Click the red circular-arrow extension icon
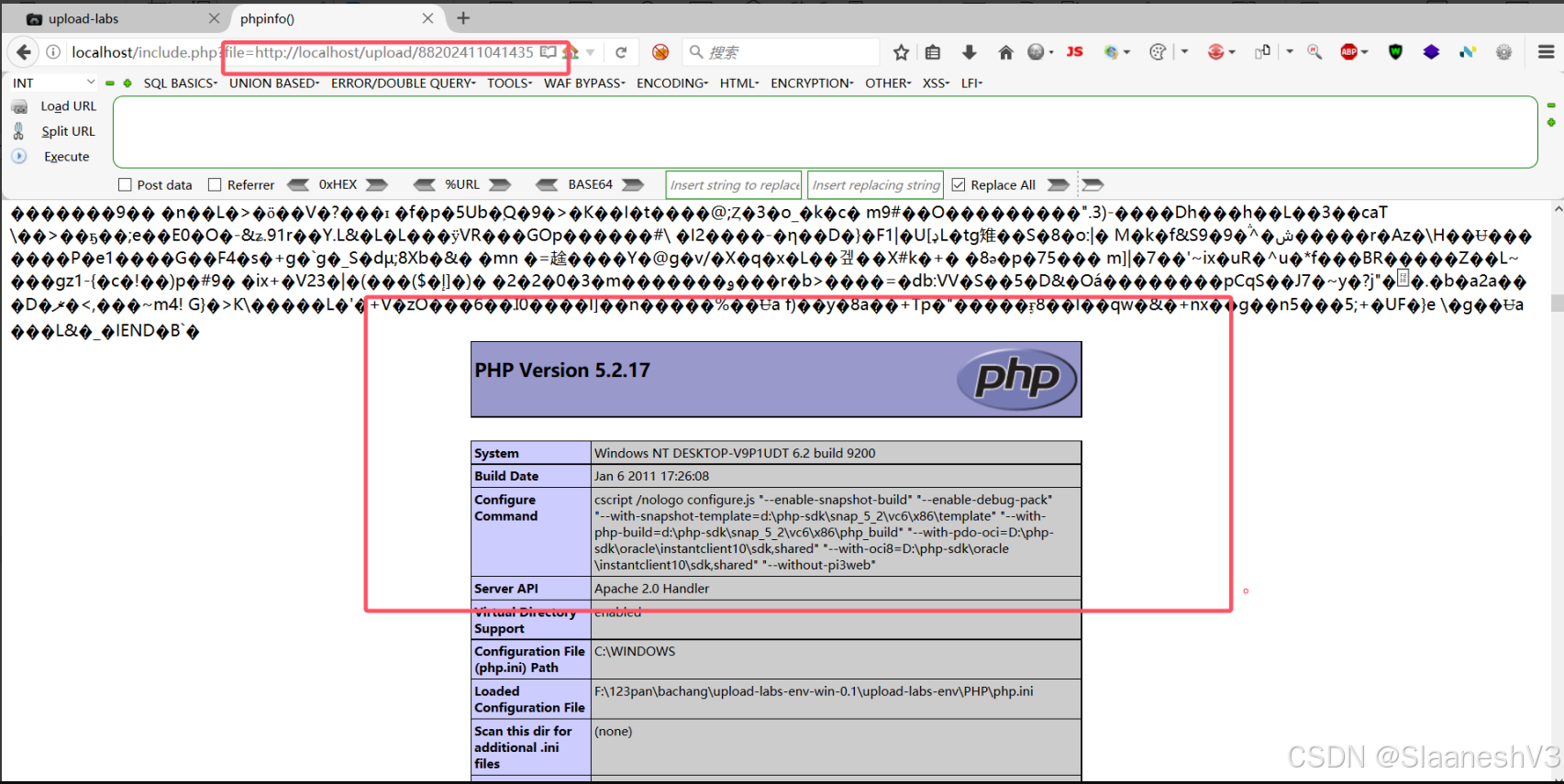1564x784 pixels. [1215, 52]
